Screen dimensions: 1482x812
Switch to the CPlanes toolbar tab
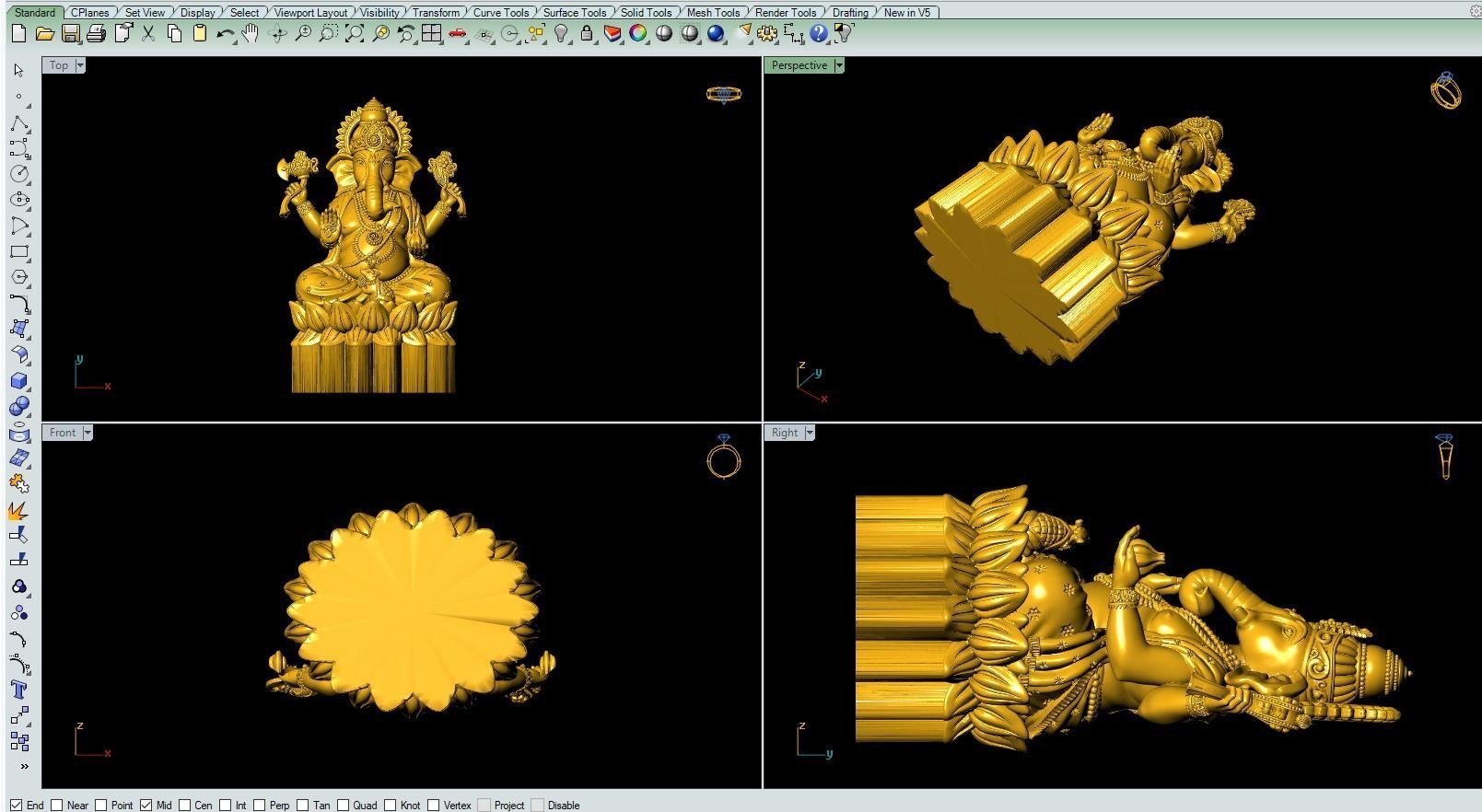[x=90, y=12]
